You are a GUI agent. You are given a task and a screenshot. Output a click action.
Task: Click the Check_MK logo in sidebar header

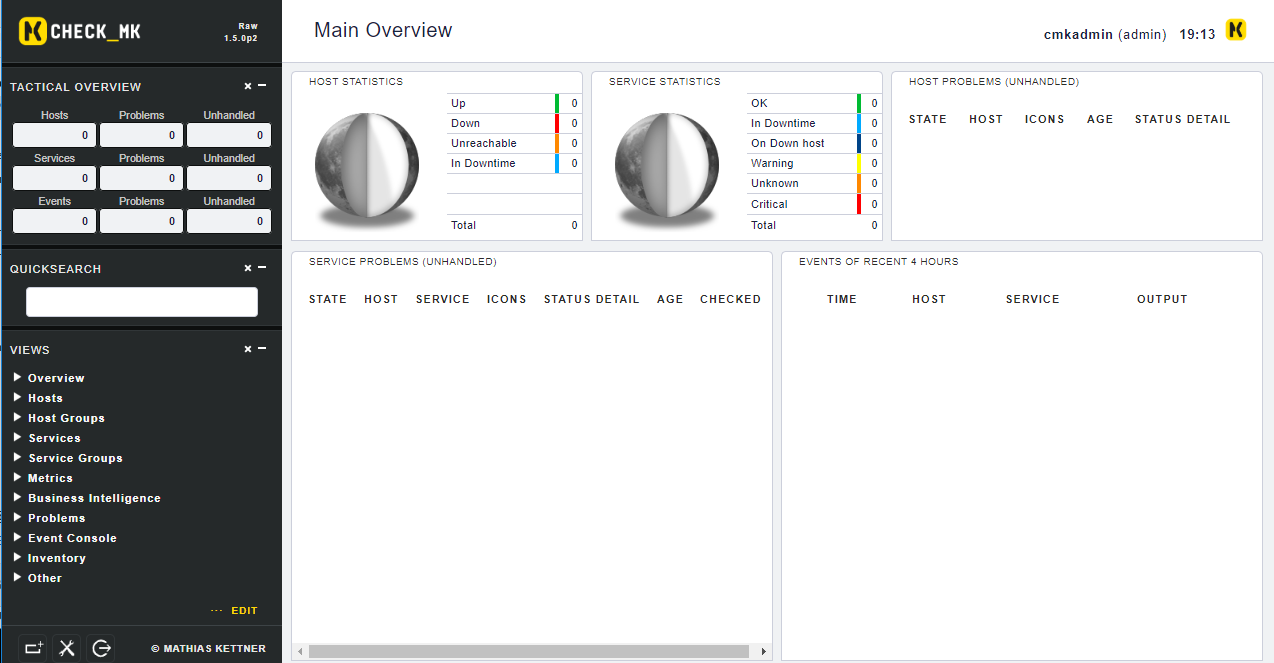(x=80, y=32)
